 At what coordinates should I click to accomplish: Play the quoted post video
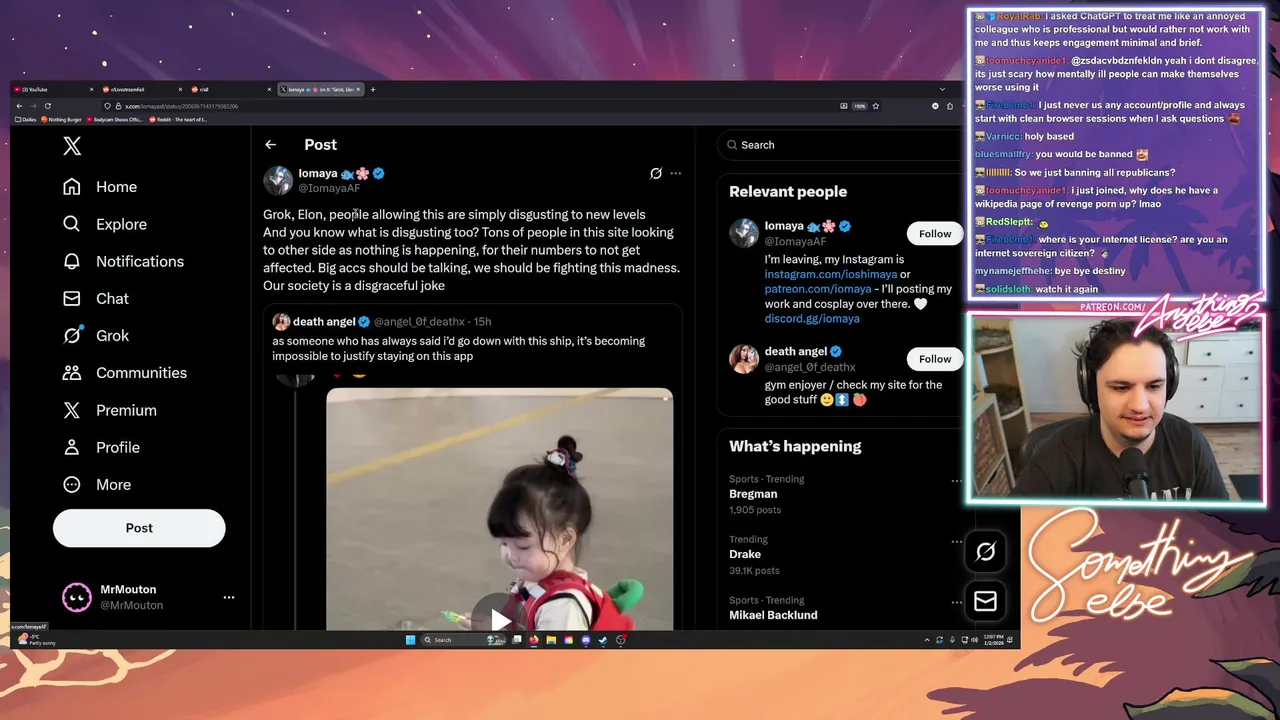[x=500, y=620]
